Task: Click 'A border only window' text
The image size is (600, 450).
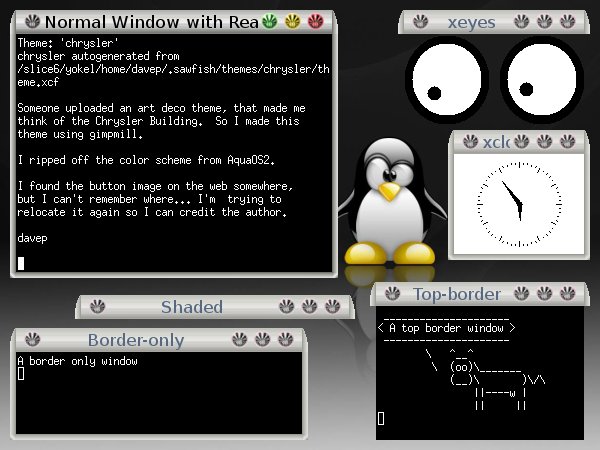Action: [77, 361]
